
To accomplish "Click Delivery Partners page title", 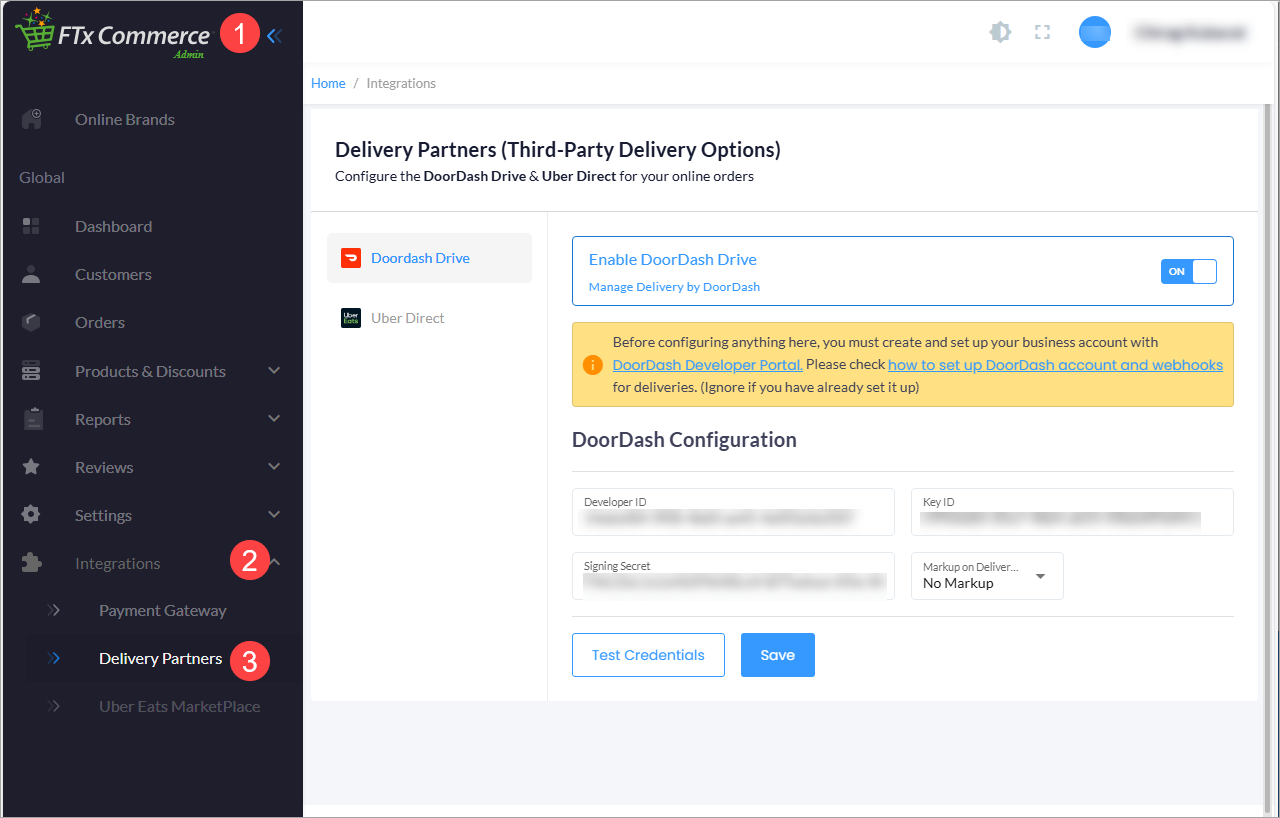I will click(558, 150).
